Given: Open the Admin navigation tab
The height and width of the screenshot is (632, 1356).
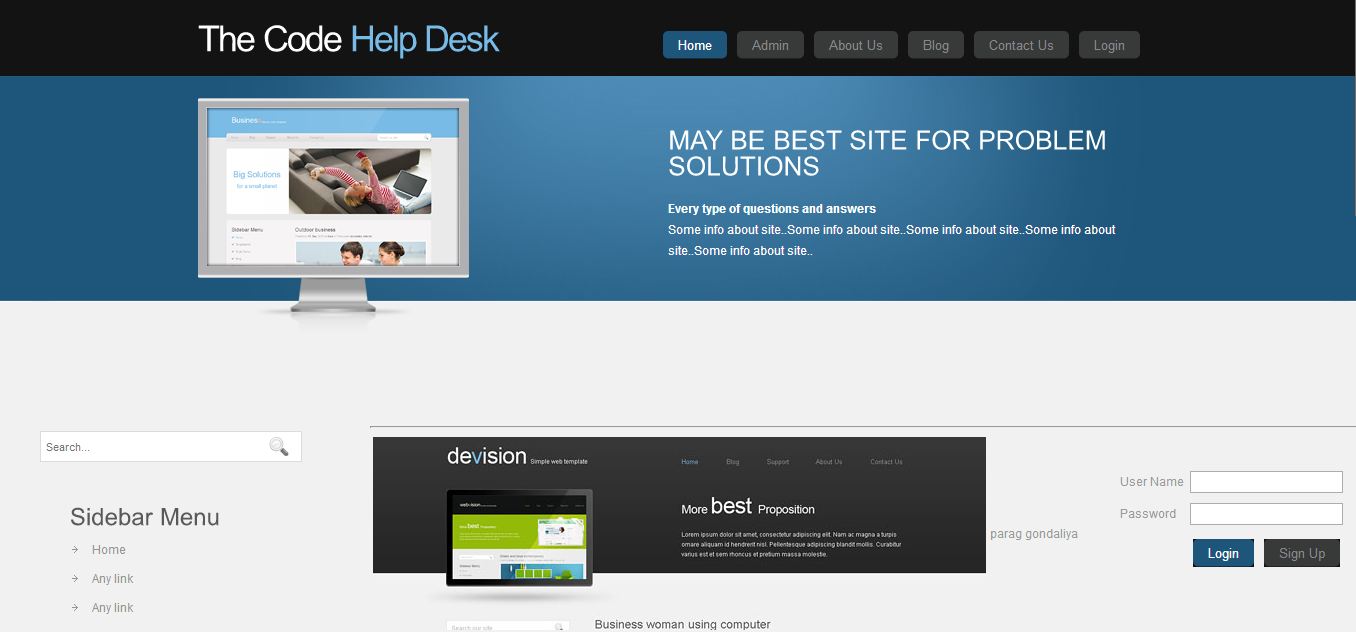Looking at the screenshot, I should 770,45.
